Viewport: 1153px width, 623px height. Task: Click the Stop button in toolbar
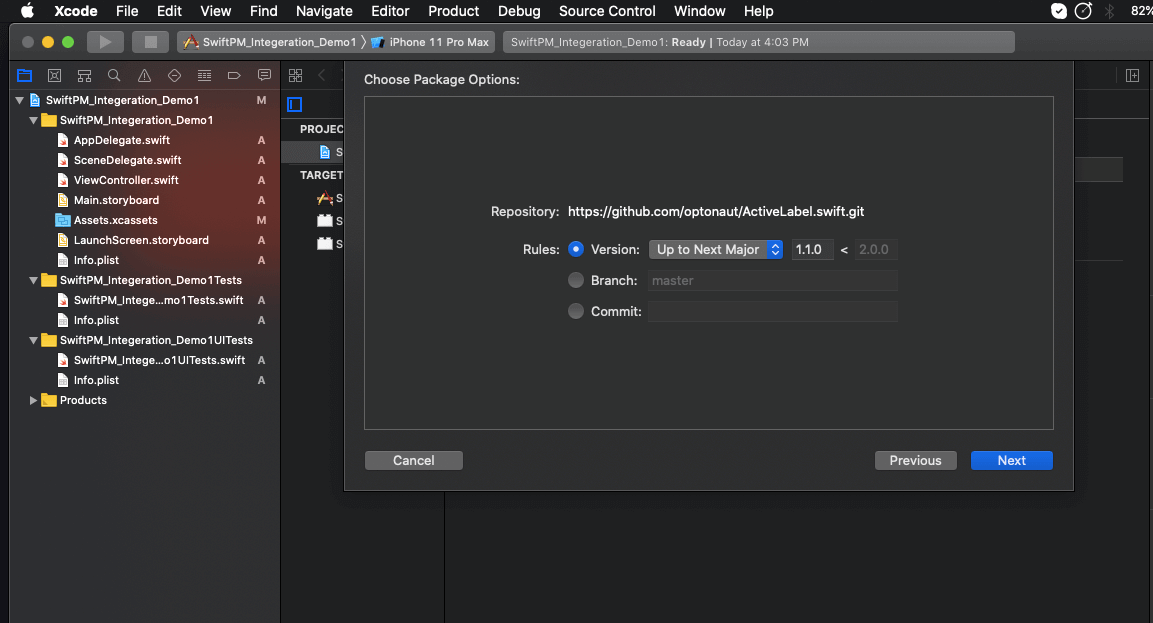[151, 42]
